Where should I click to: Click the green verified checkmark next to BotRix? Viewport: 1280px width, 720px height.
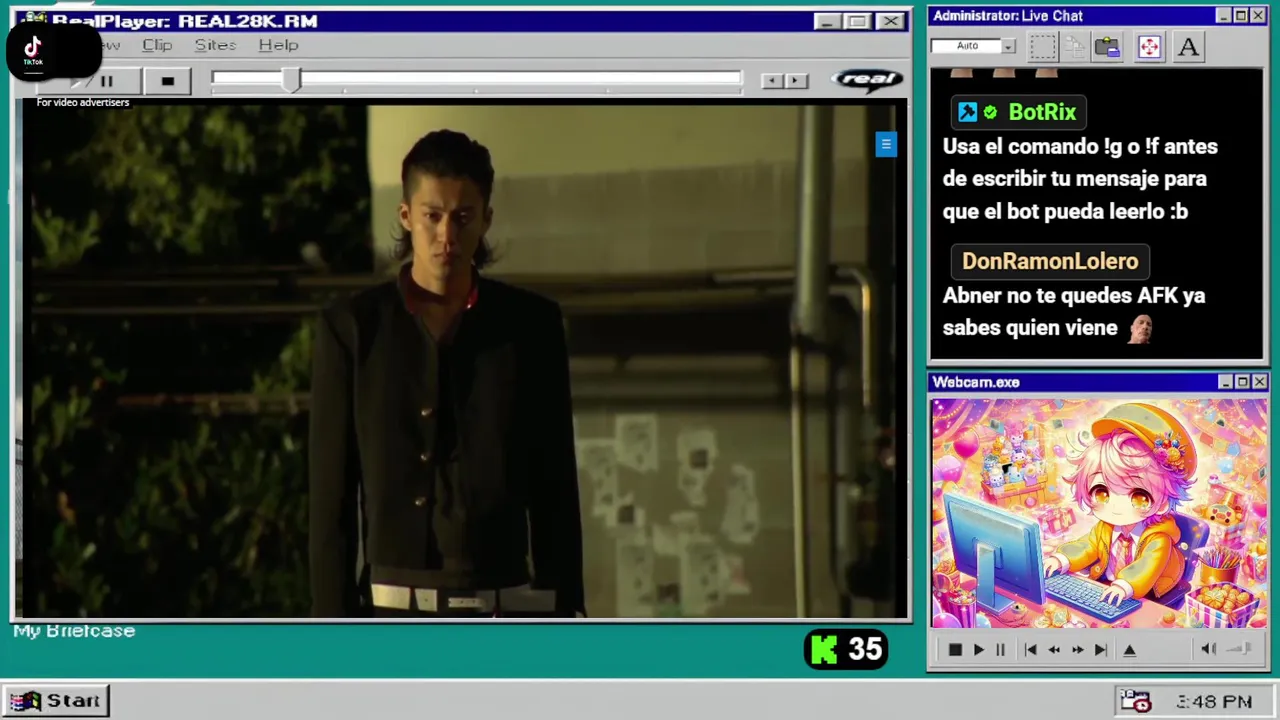point(990,112)
